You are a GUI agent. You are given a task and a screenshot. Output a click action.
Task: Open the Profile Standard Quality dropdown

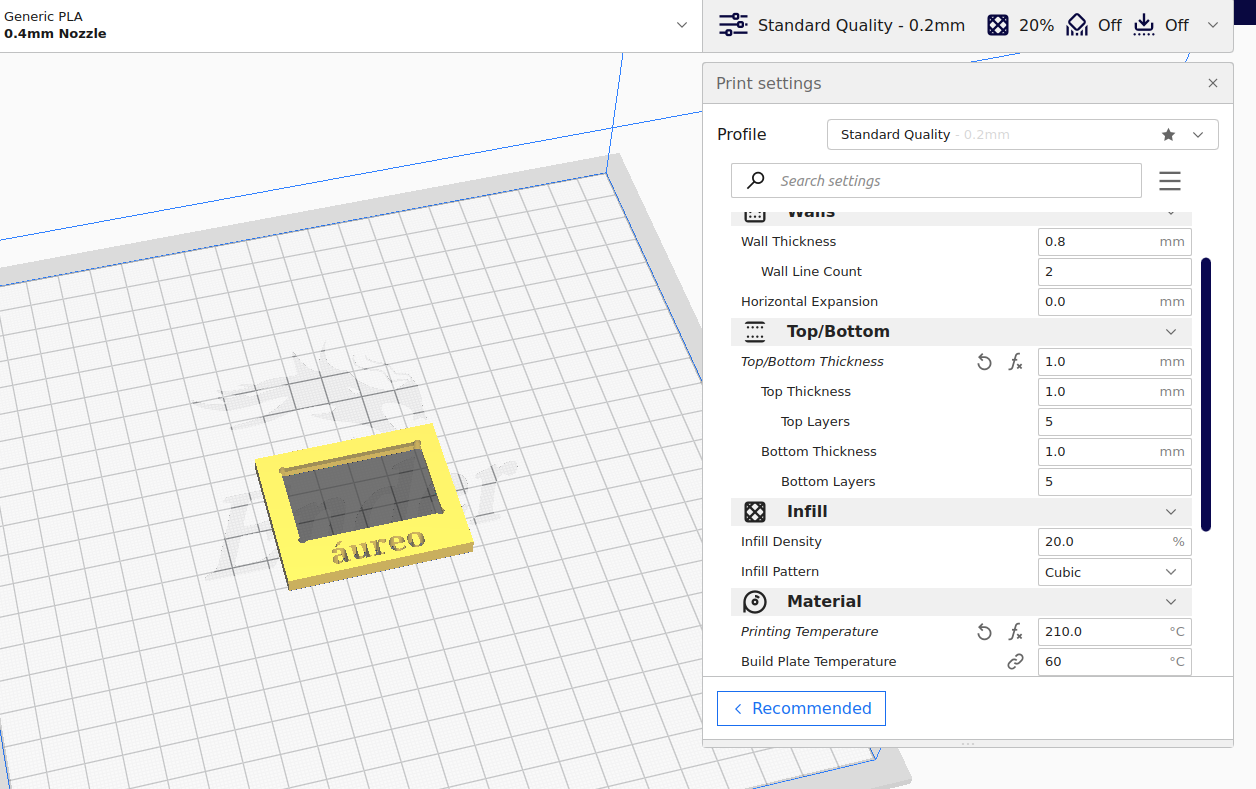[1022, 134]
